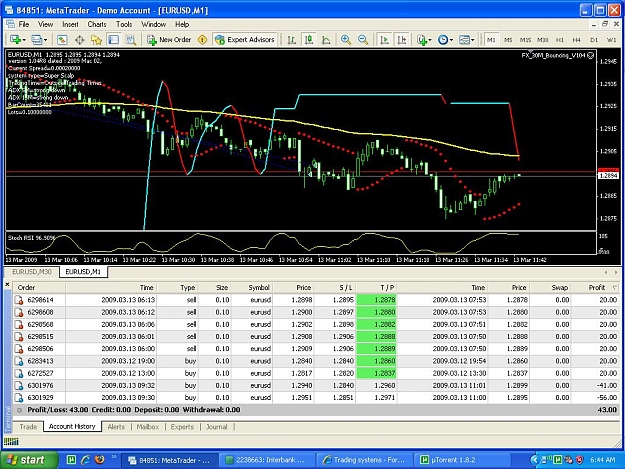Click the buy order icon for 6301929
625x469 pixels.
point(19,398)
